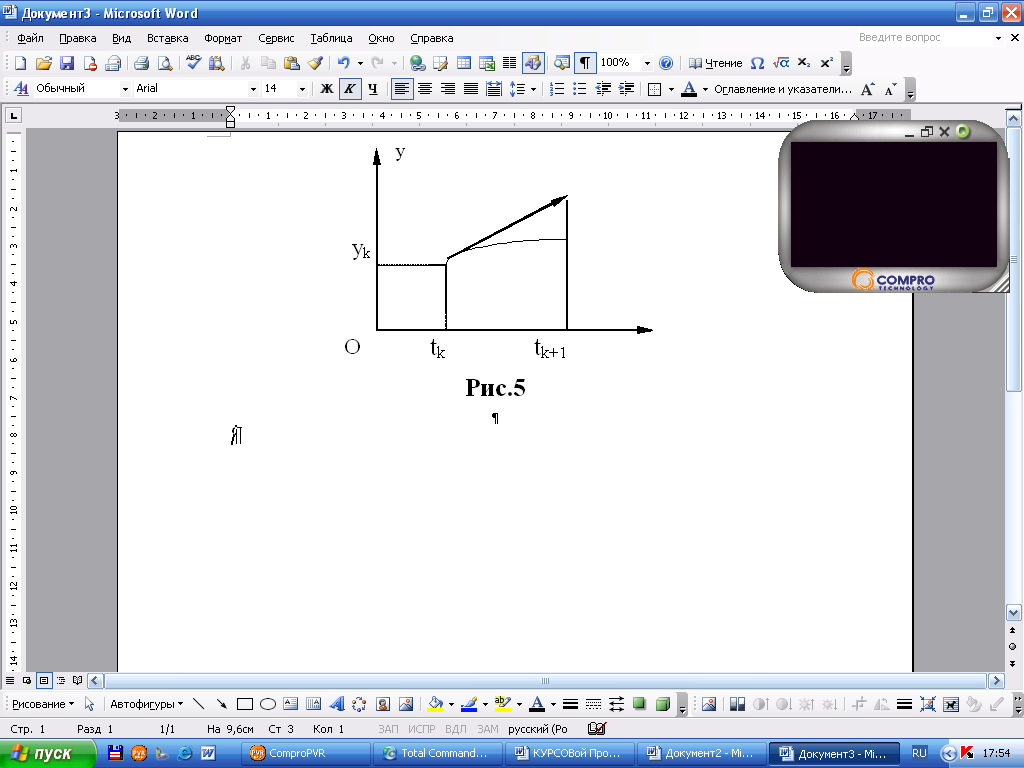Create a new blank document icon
This screenshot has height=768, width=1024.
tap(20, 63)
